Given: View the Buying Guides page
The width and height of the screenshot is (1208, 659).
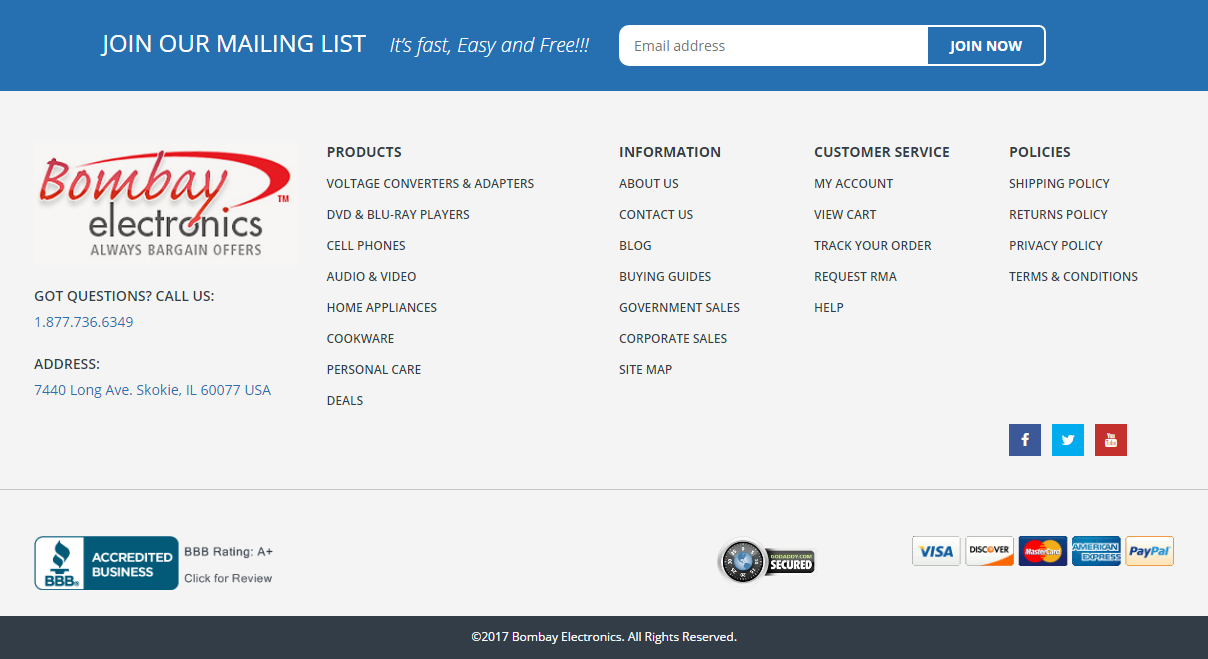Looking at the screenshot, I should [x=664, y=277].
